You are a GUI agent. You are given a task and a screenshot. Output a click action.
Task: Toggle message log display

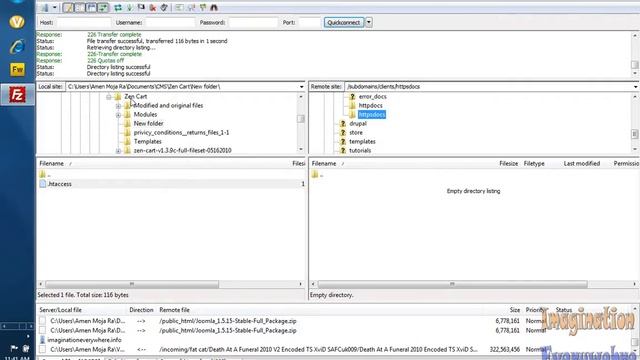coord(68,7)
